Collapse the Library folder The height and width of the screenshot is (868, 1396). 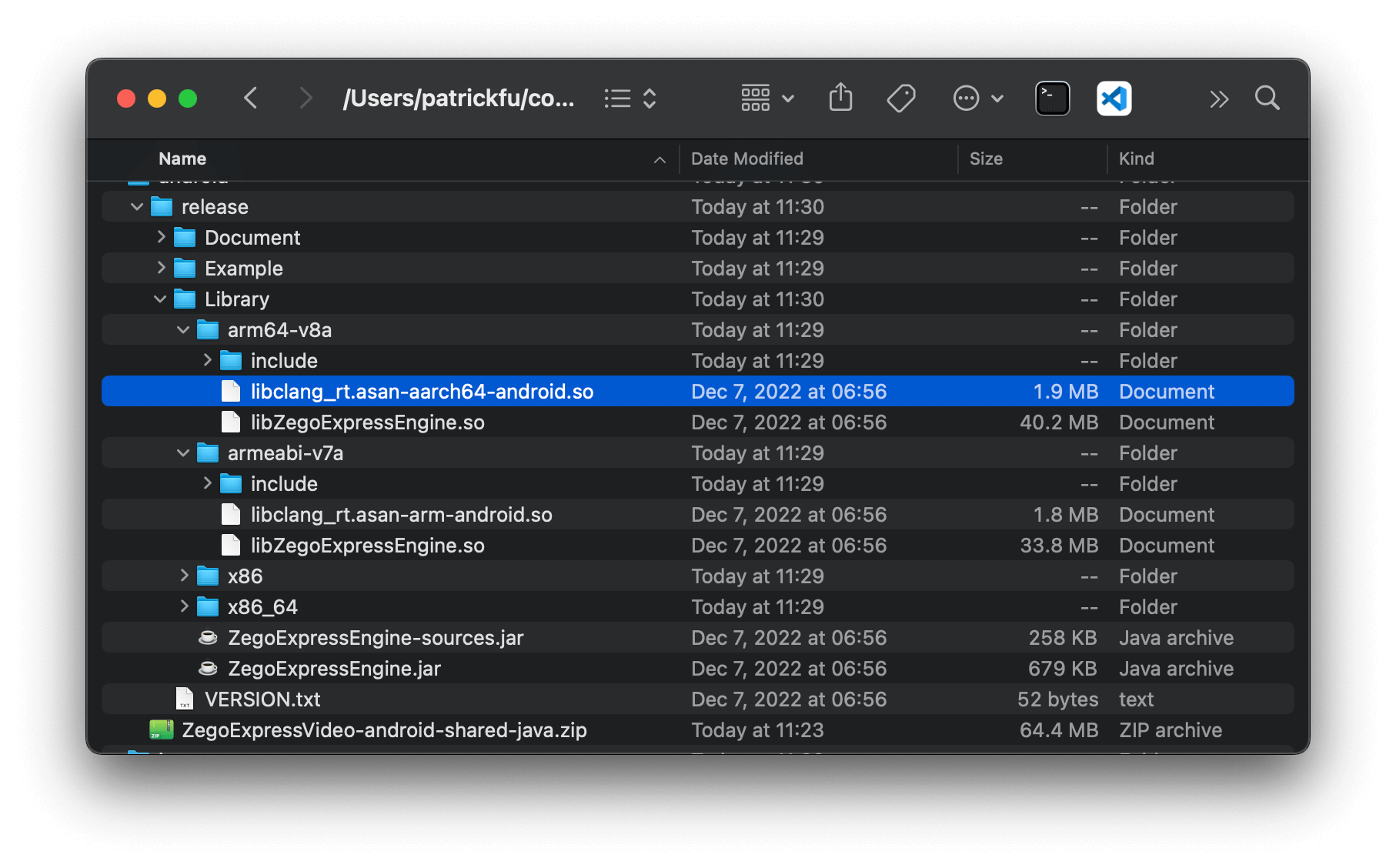pos(160,299)
